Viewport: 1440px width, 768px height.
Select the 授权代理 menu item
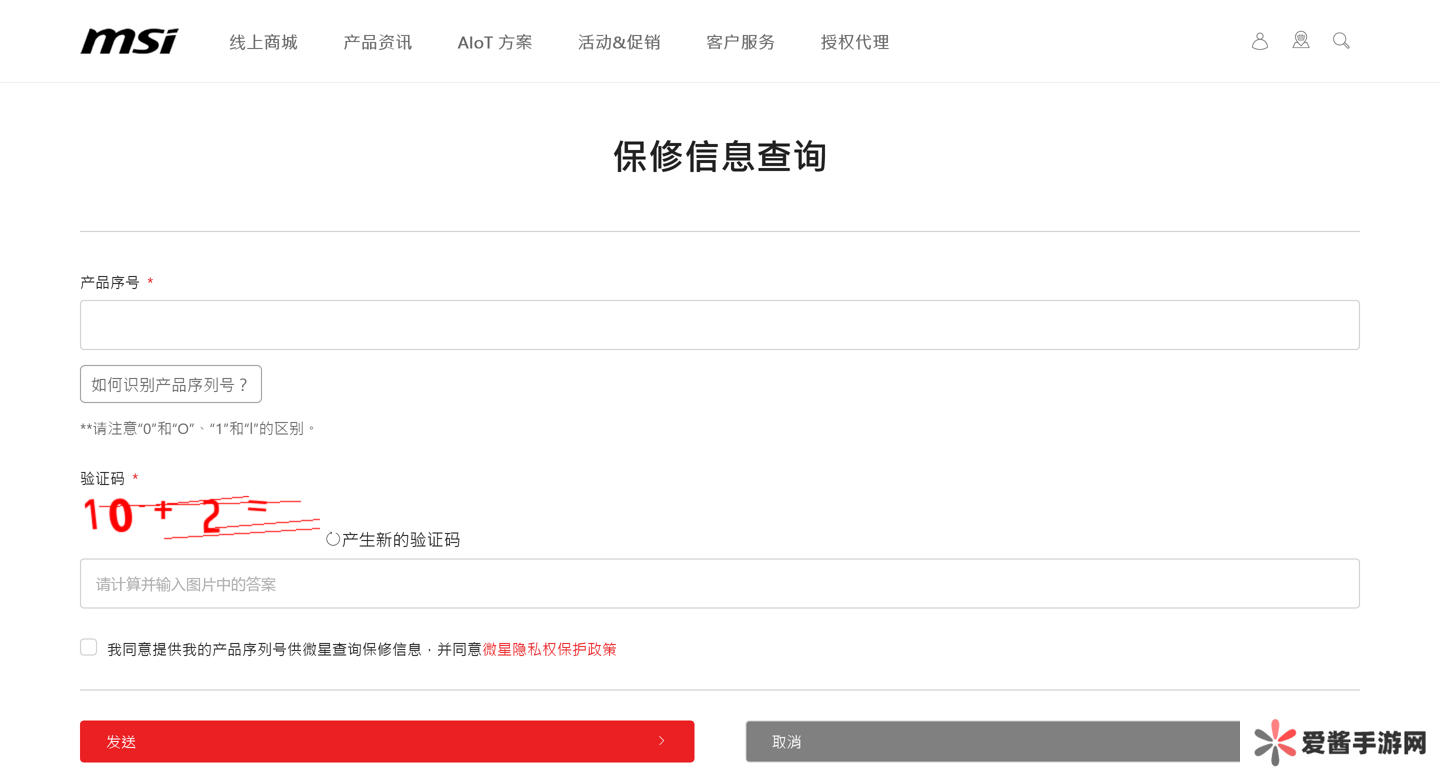pyautogui.click(x=854, y=42)
